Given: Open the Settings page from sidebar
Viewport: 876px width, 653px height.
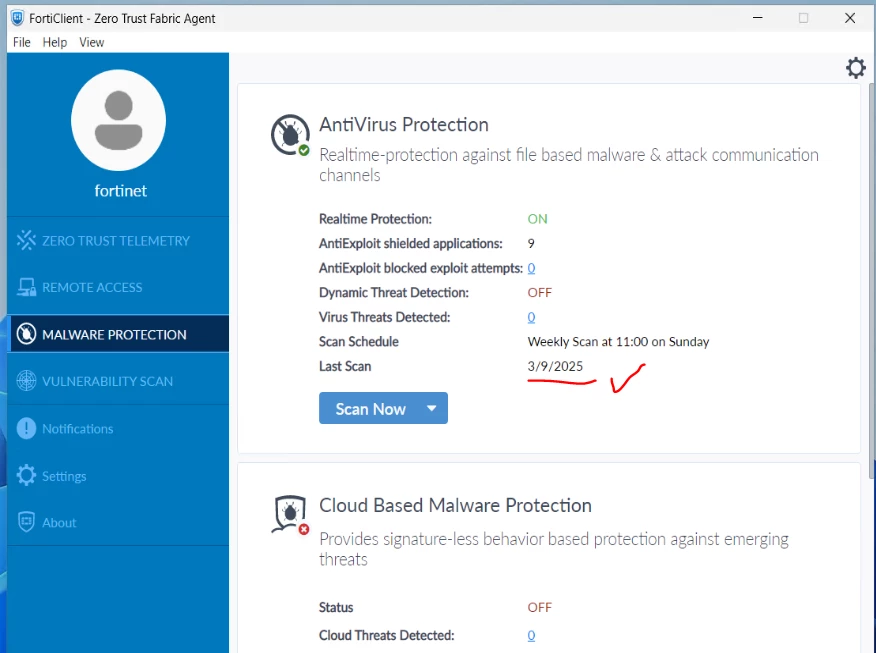Looking at the screenshot, I should 118,476.
